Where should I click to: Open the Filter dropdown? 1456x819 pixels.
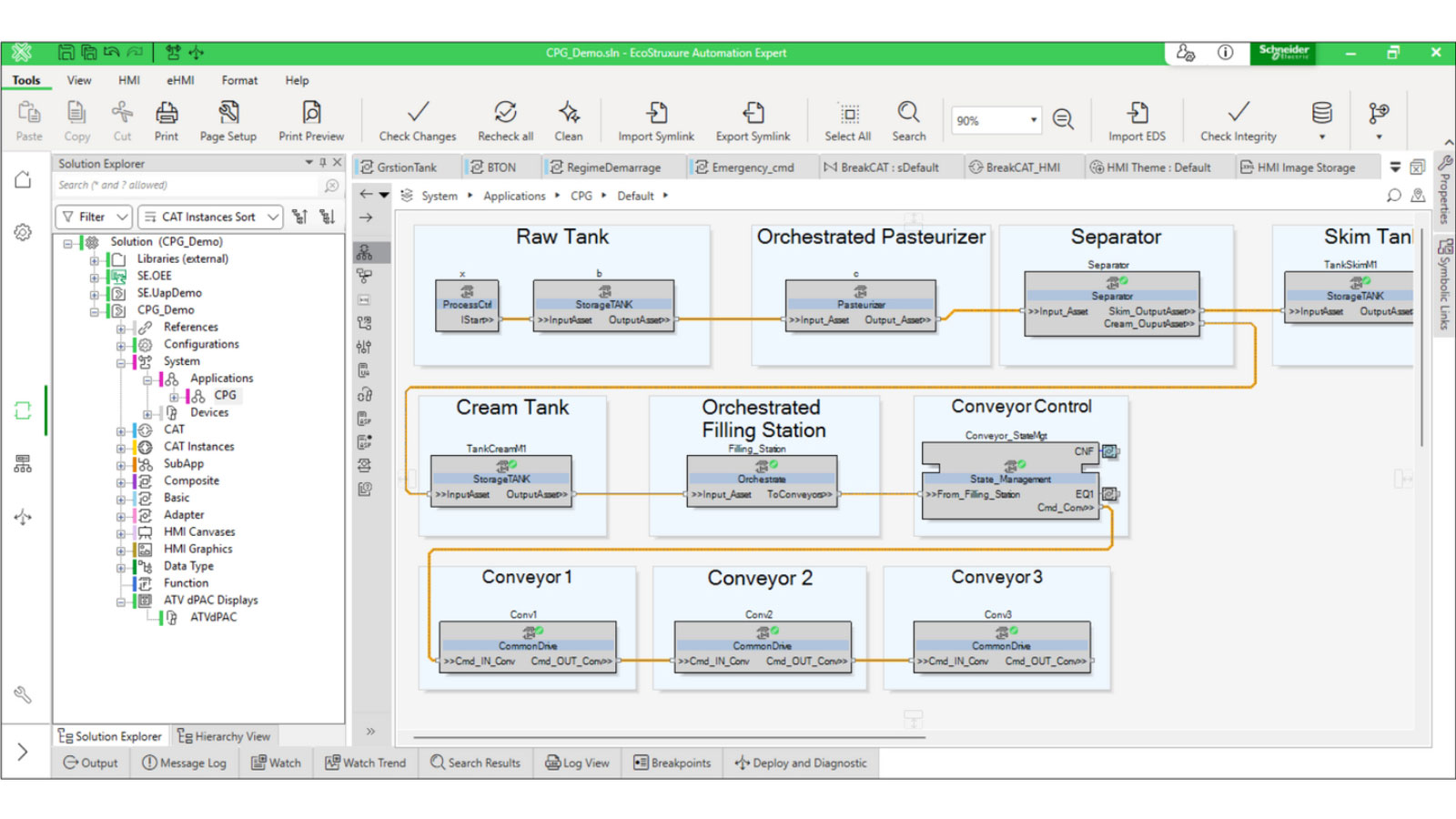pos(94,217)
